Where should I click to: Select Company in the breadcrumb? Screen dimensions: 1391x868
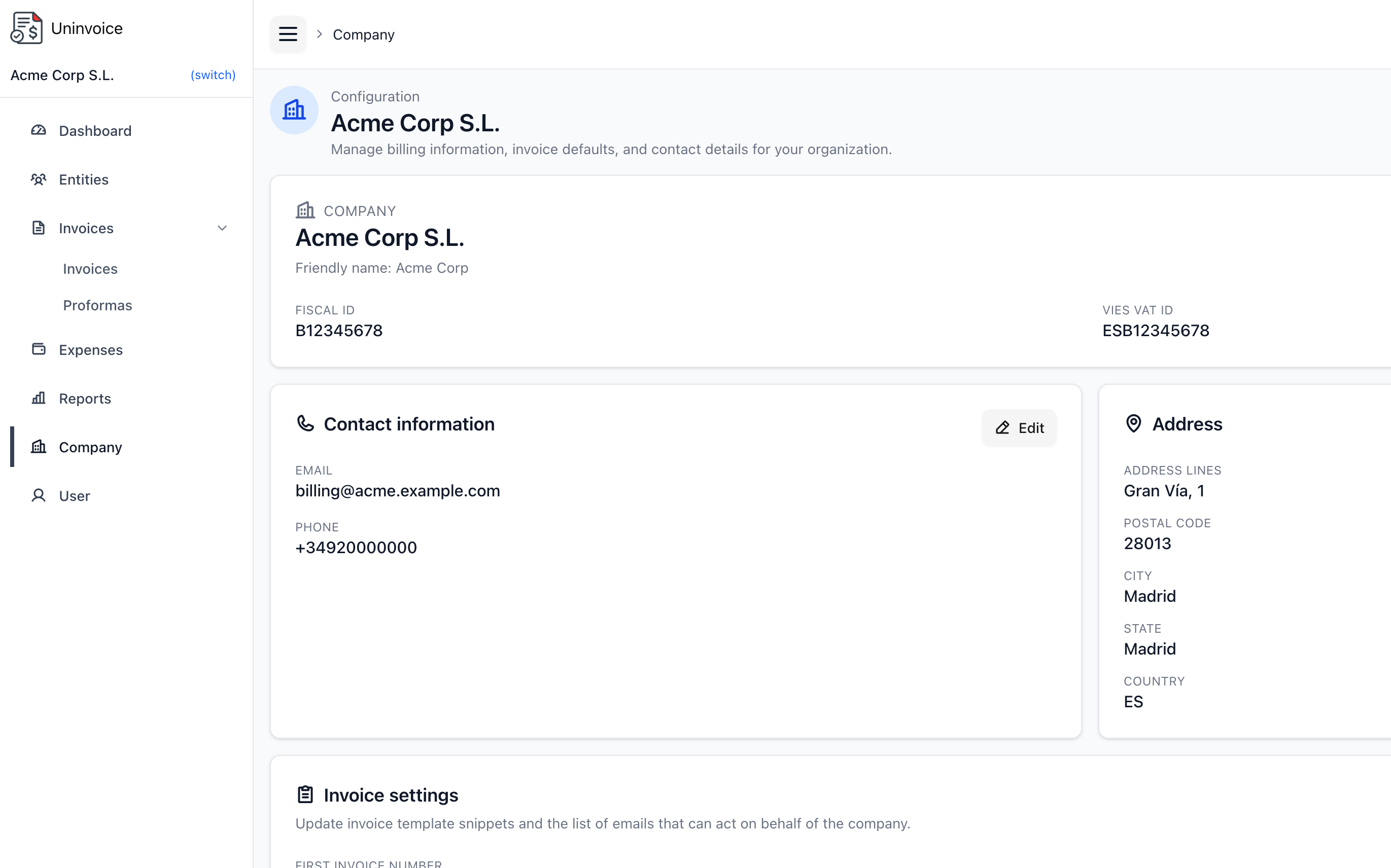click(363, 34)
